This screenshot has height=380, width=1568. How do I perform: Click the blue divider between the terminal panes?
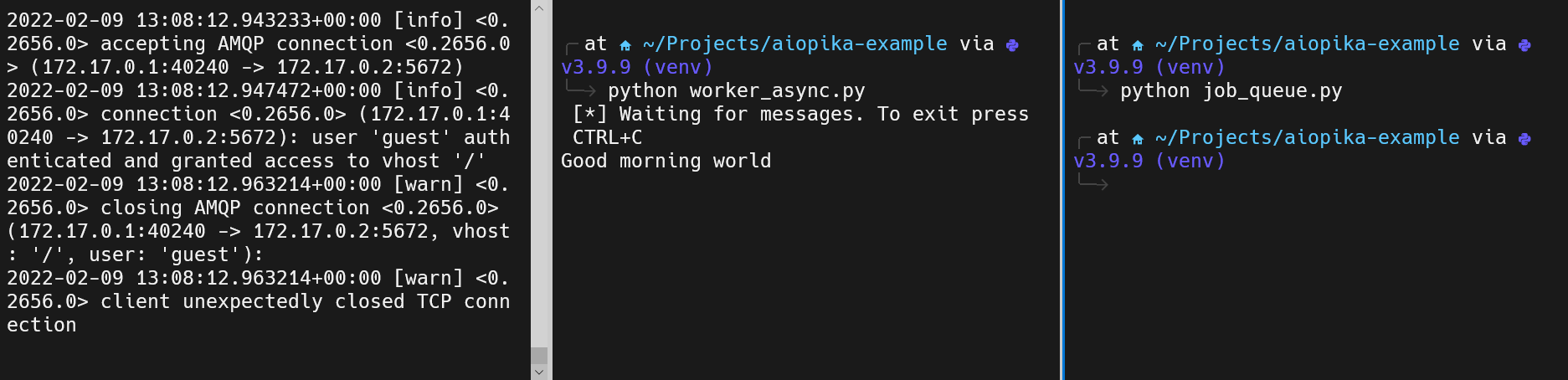[1062, 190]
